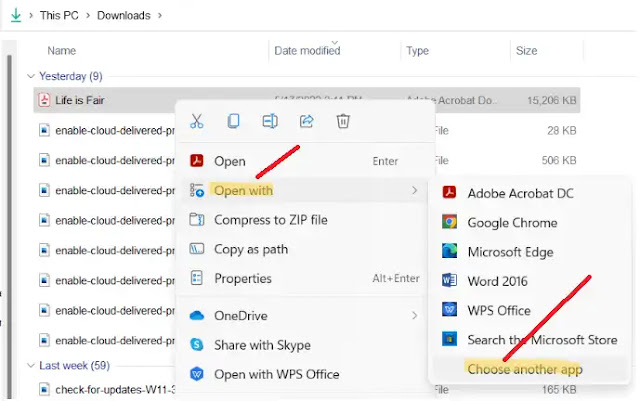The height and width of the screenshot is (401, 640).
Task: Select the enable-cloud-delivered file sized 506 KB
Action: (x=115, y=160)
